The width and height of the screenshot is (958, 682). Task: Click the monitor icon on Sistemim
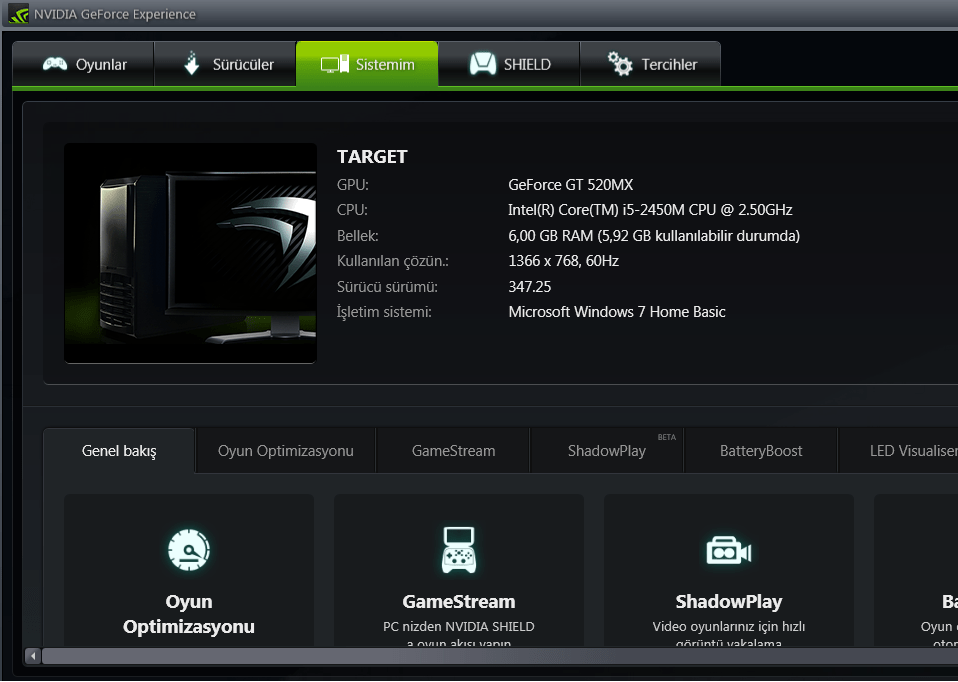click(335, 64)
